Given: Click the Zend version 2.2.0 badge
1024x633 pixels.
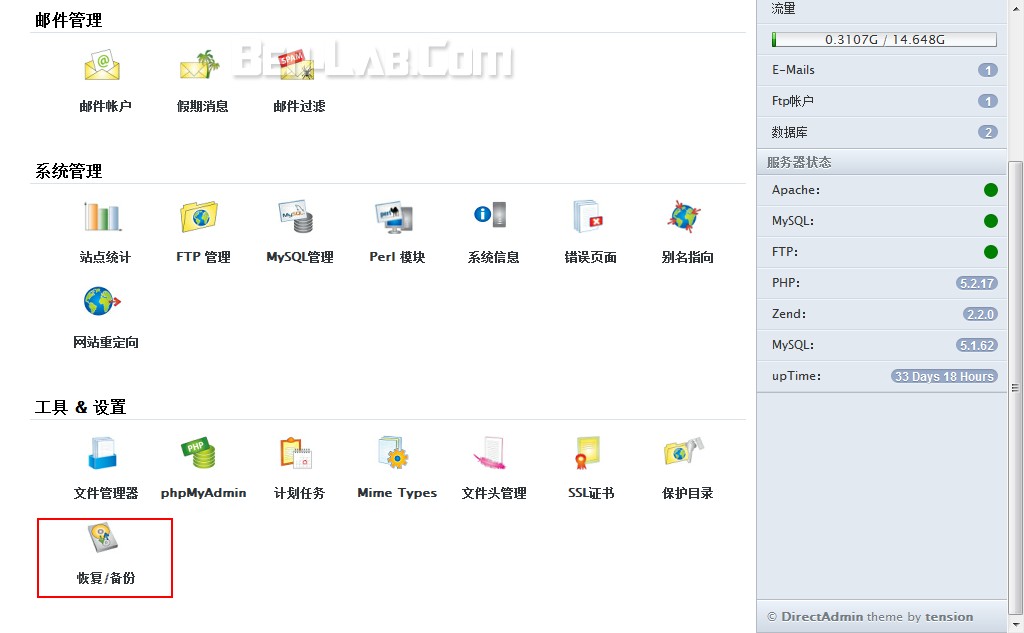Looking at the screenshot, I should (980, 314).
